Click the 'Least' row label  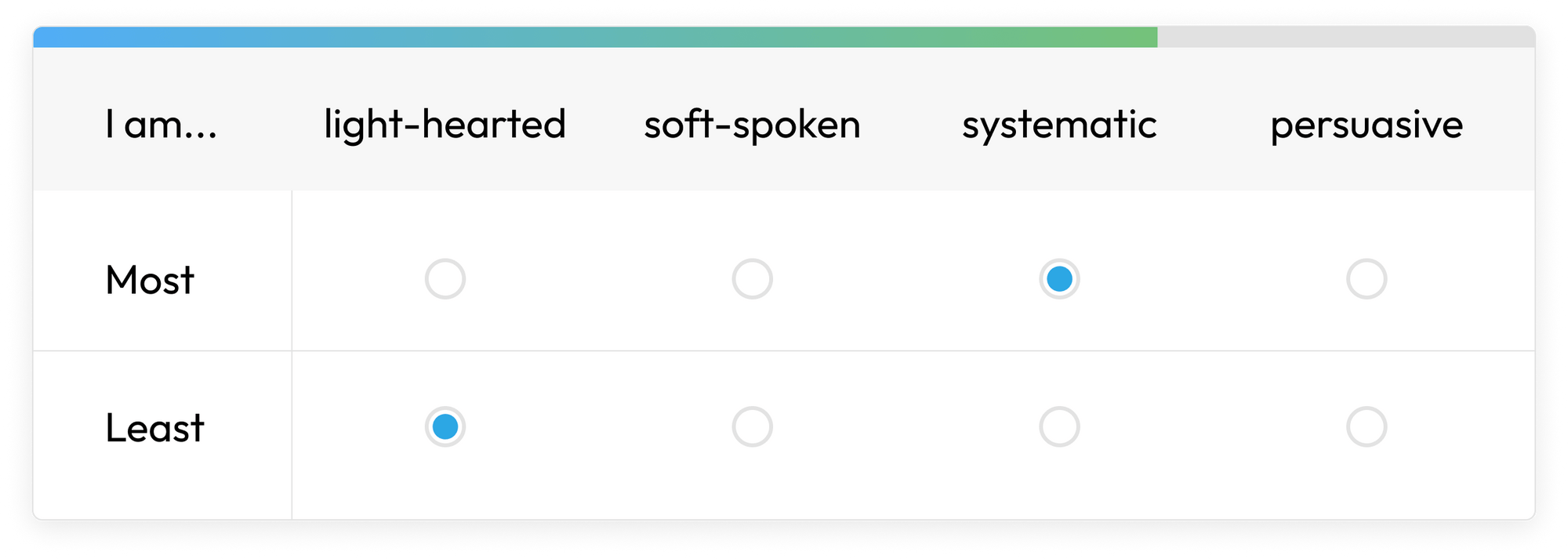coord(154,428)
